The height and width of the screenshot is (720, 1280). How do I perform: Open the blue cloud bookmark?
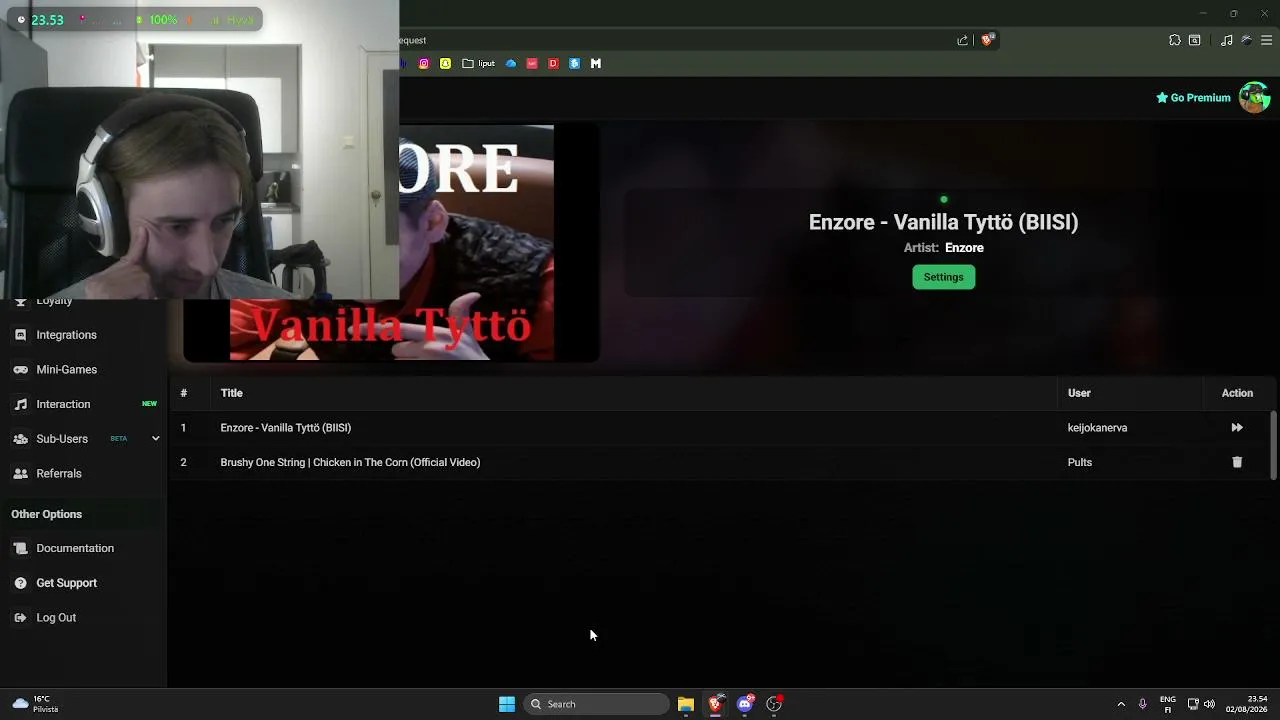pos(511,64)
